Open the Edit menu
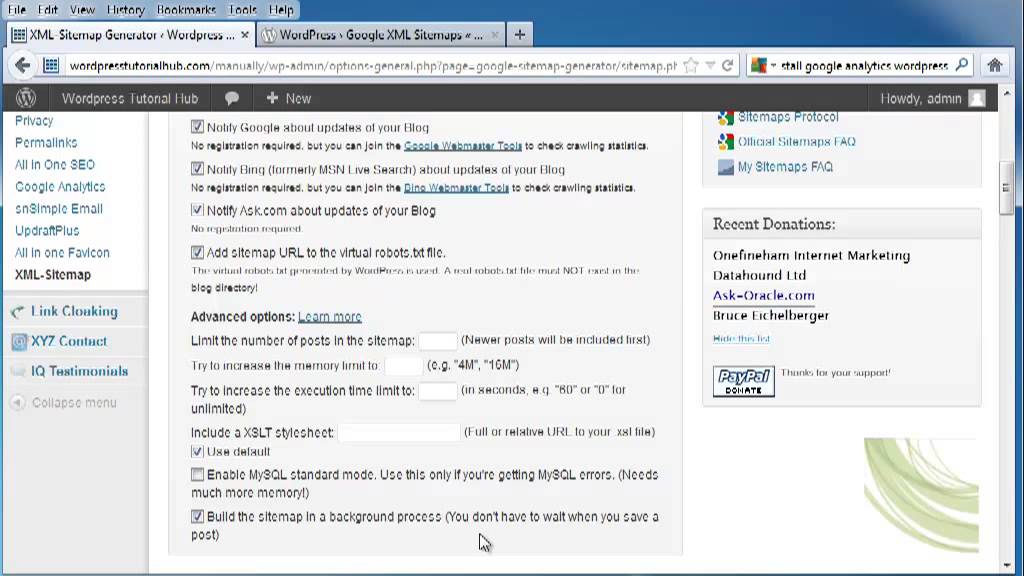The width and height of the screenshot is (1024, 576). pyautogui.click(x=48, y=10)
